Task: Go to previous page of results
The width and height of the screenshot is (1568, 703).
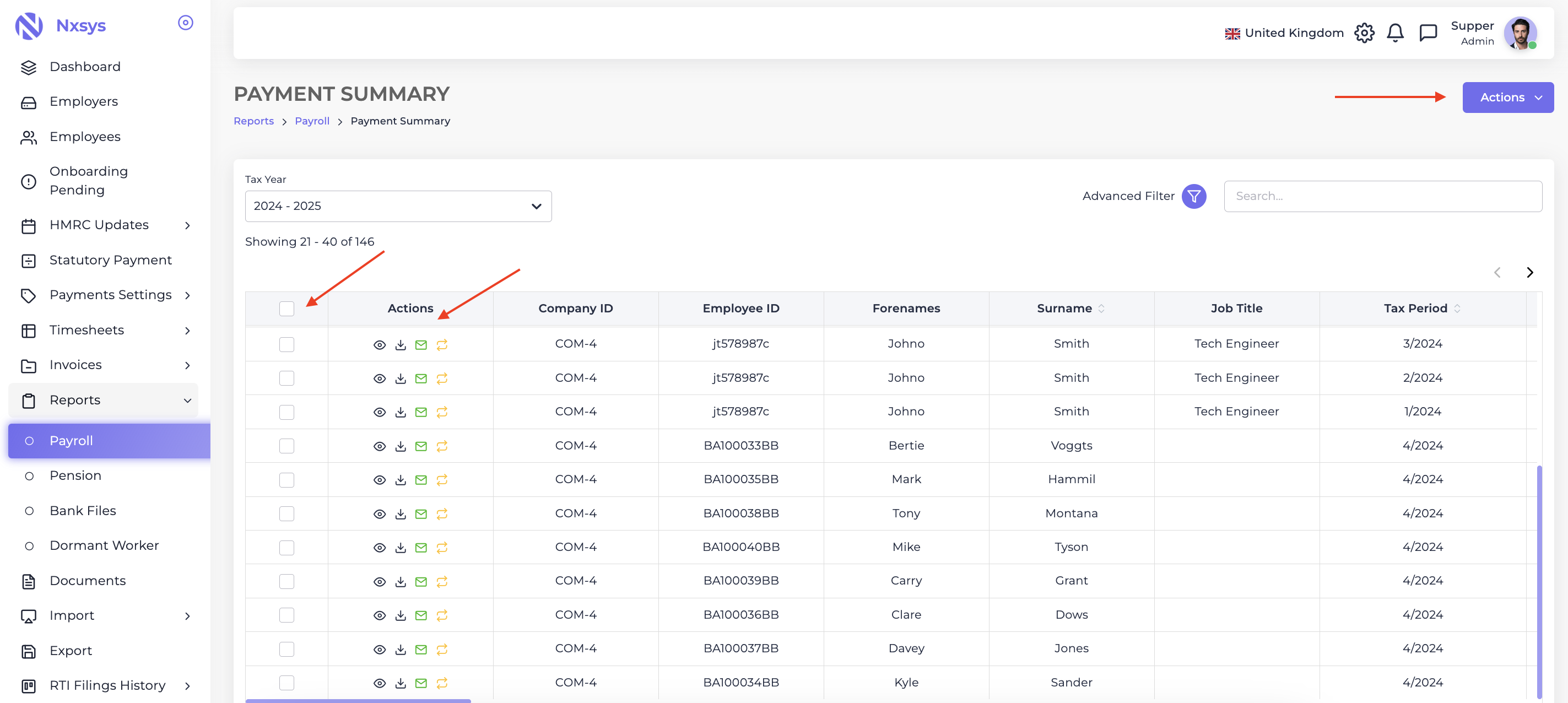Action: (1497, 273)
